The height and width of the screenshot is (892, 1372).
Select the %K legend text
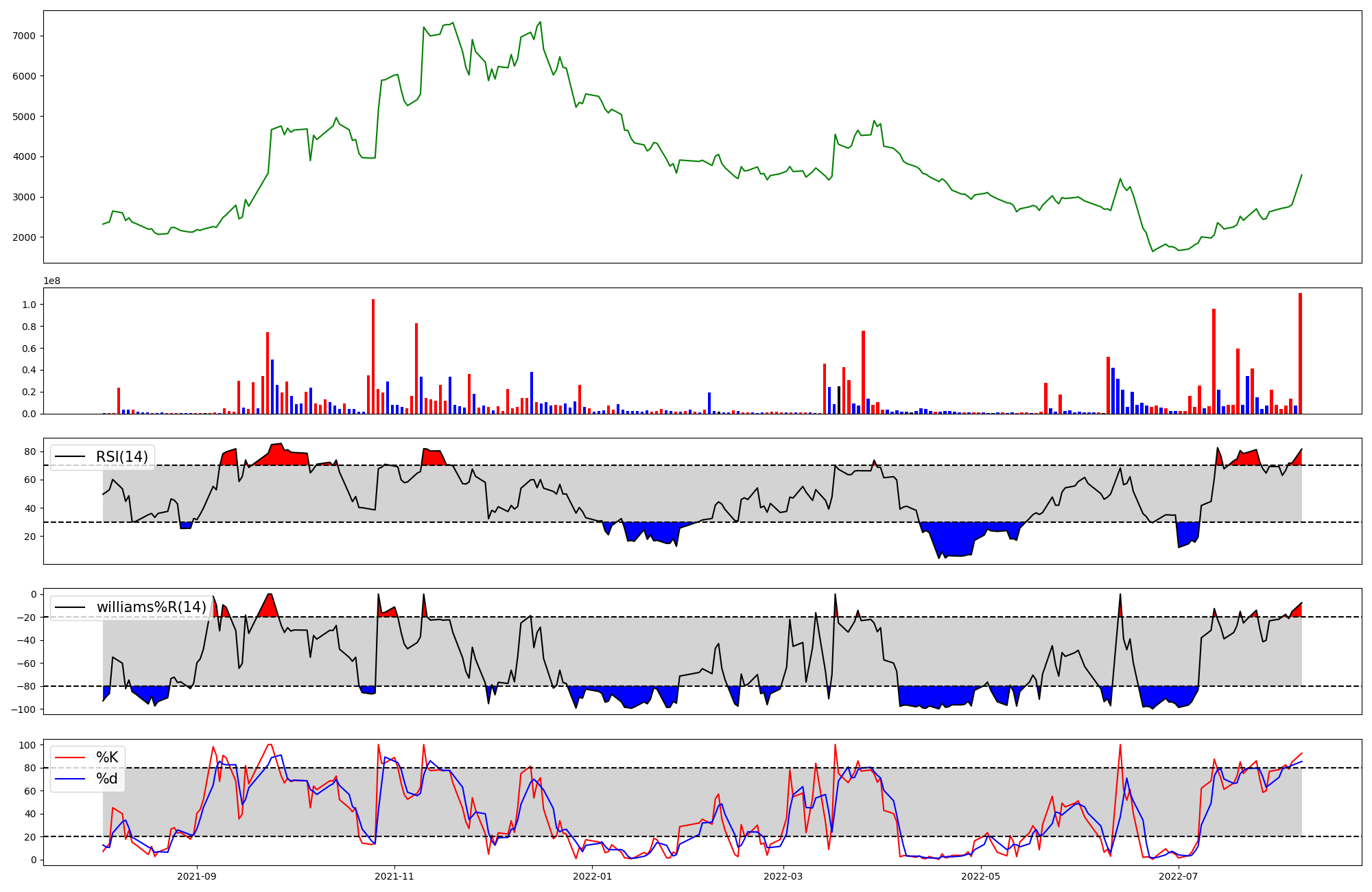[x=107, y=758]
